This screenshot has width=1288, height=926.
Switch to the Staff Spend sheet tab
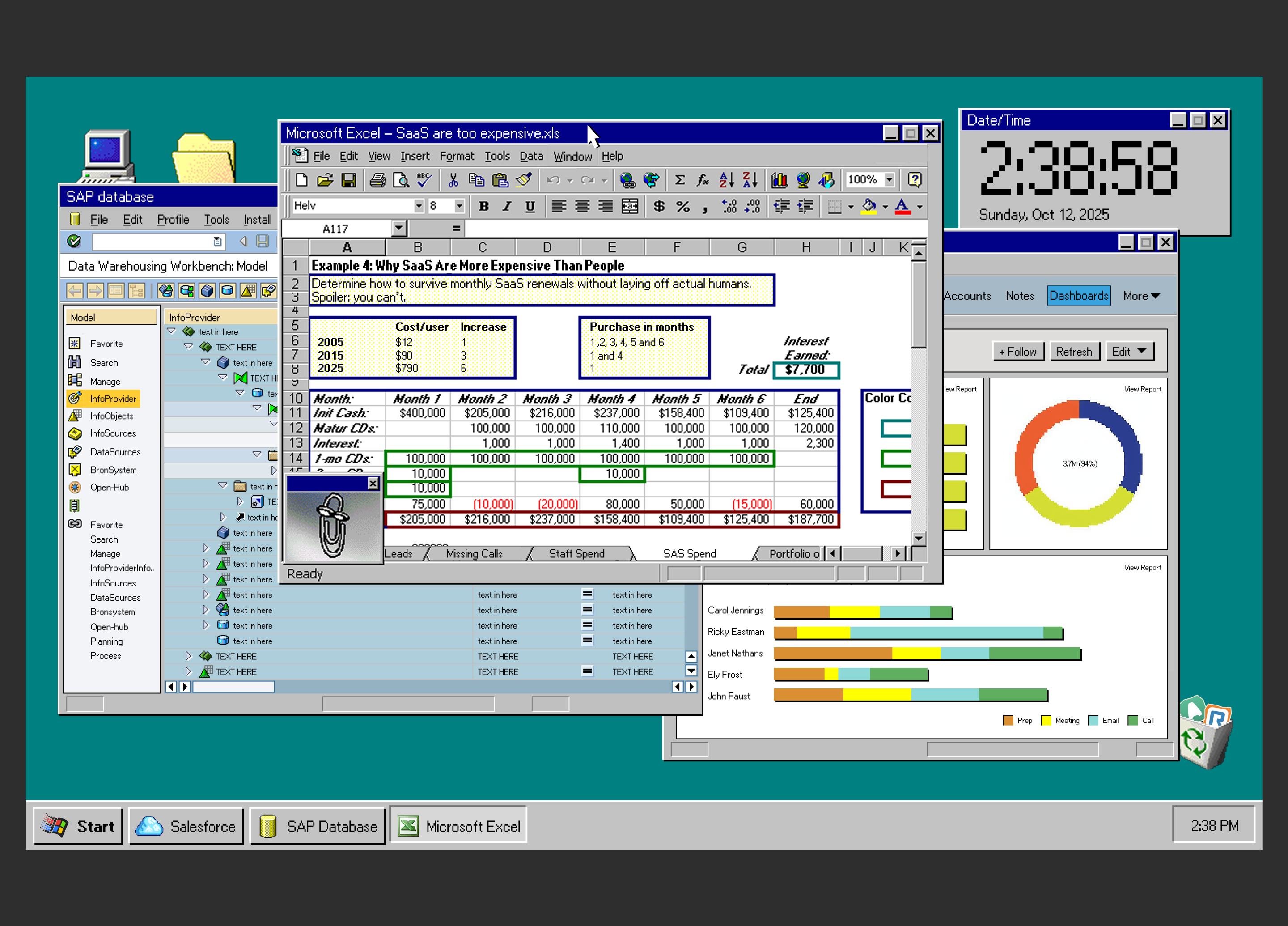[577, 553]
